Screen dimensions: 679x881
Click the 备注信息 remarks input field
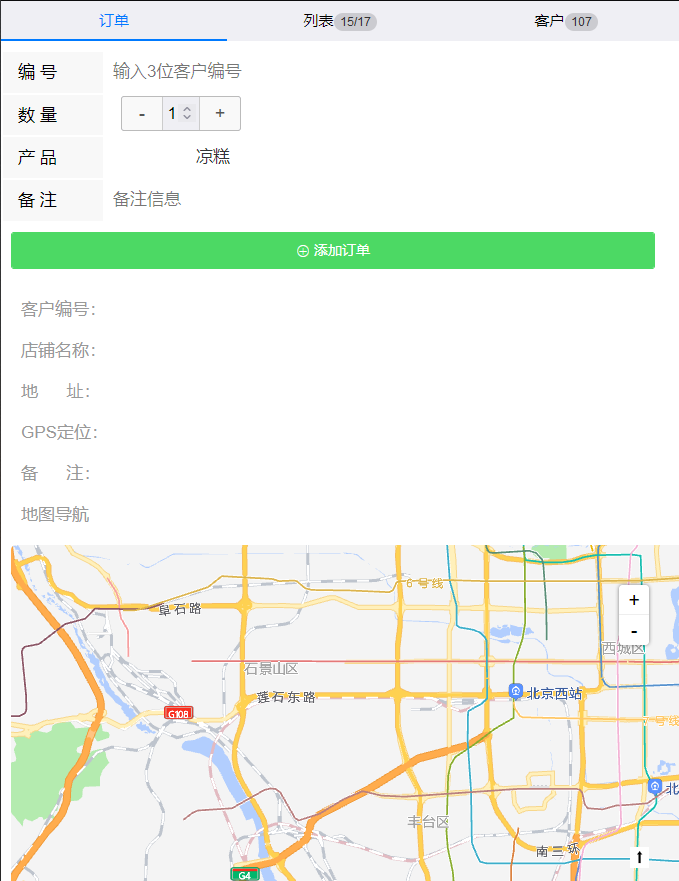[380, 199]
